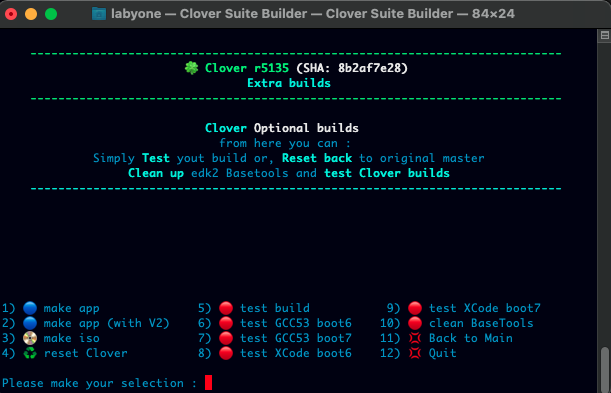
Task: Click 'test GCC53 boot6' text
Action: [x=296, y=323]
